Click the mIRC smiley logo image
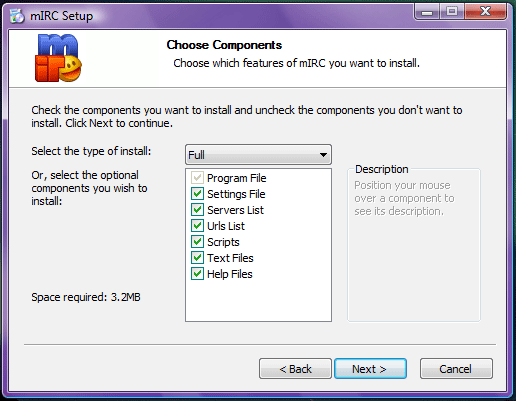 tap(58, 58)
